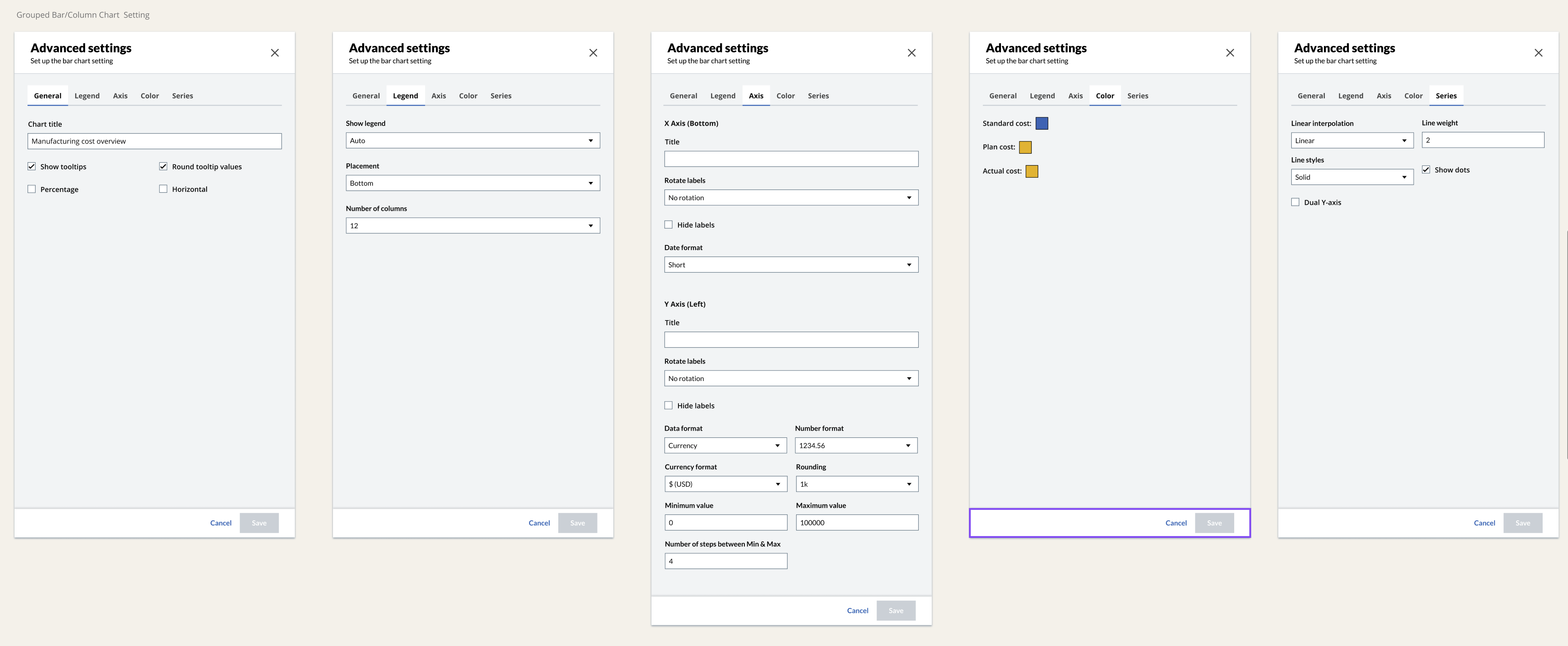Change the Plan cost color swatch

point(1025,147)
